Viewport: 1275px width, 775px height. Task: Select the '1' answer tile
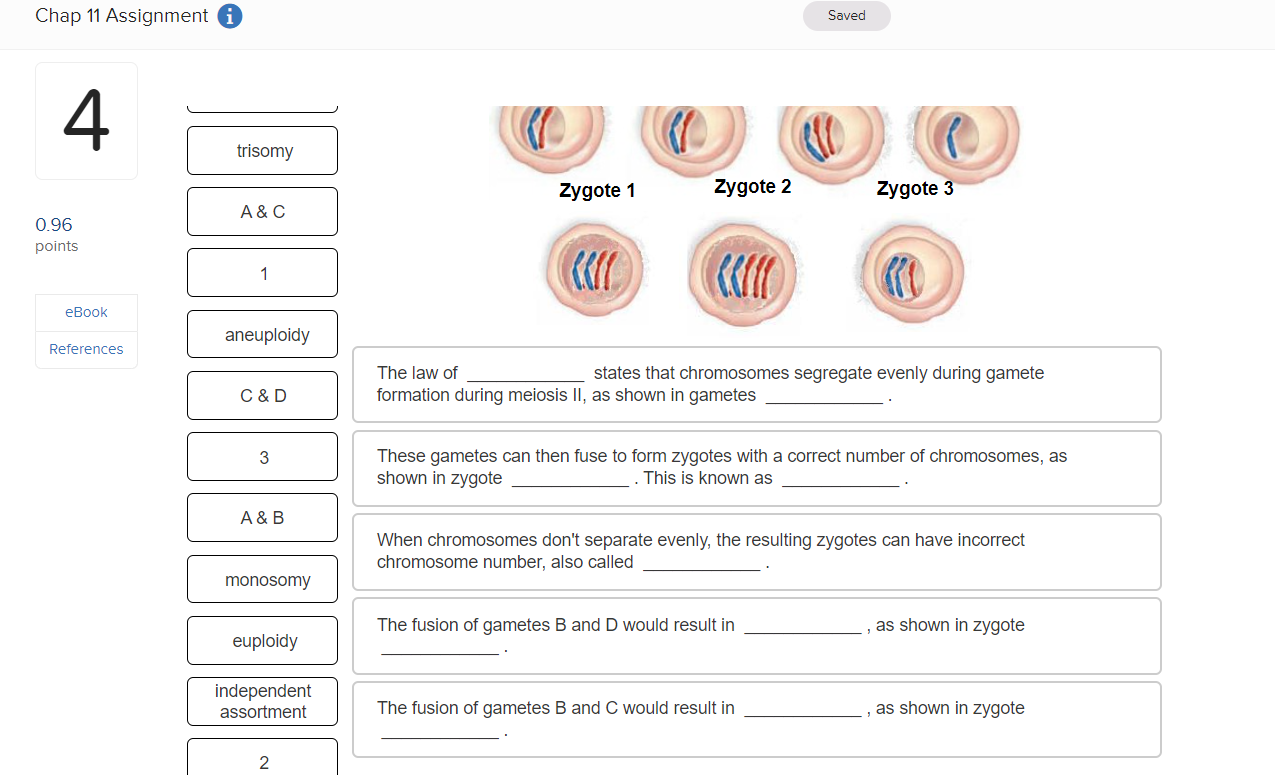tap(262, 273)
